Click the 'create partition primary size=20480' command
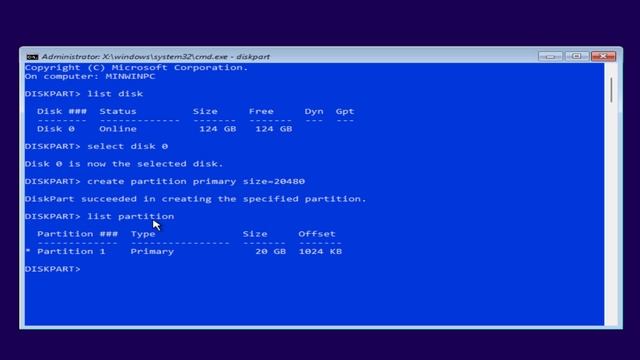The width and height of the screenshot is (640, 360). coord(196,181)
